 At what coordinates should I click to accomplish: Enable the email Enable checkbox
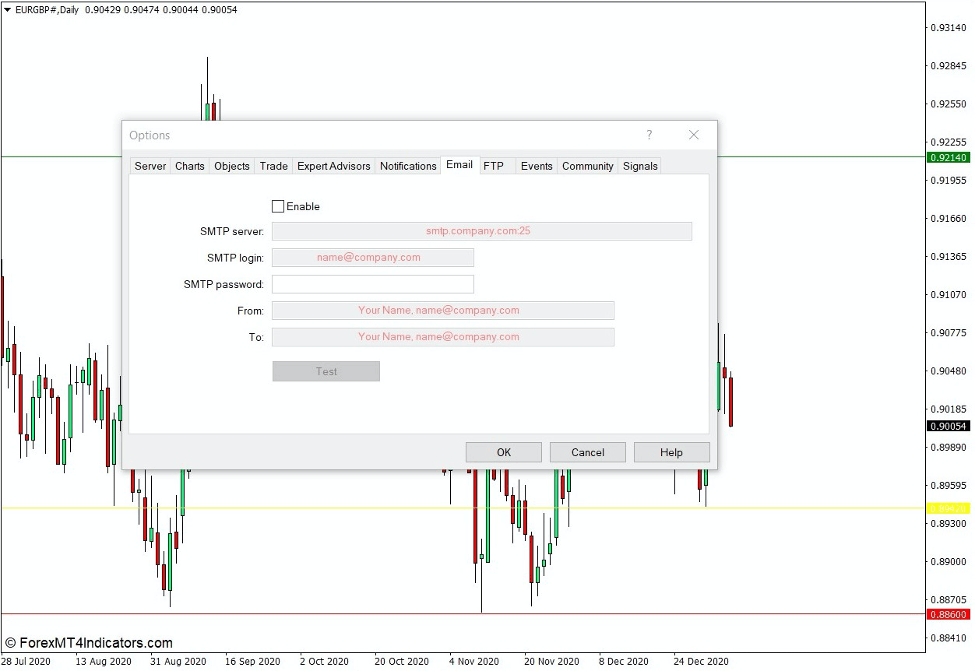278,206
